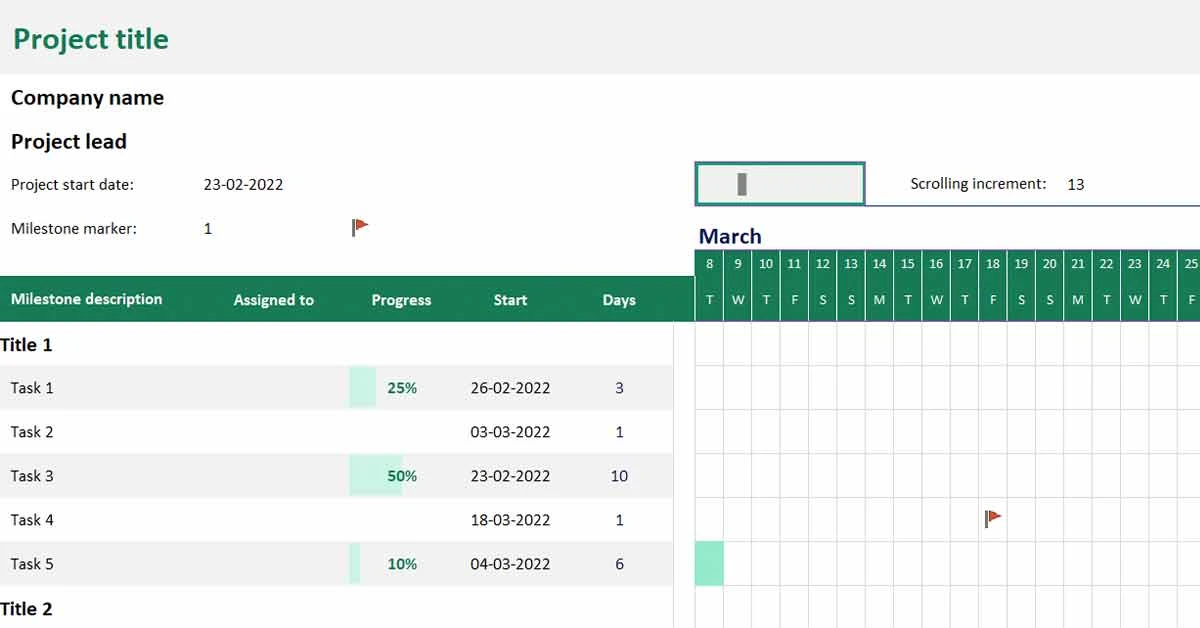Select the Scrolling increment value 13
Image resolution: width=1200 pixels, height=628 pixels.
pos(1075,184)
